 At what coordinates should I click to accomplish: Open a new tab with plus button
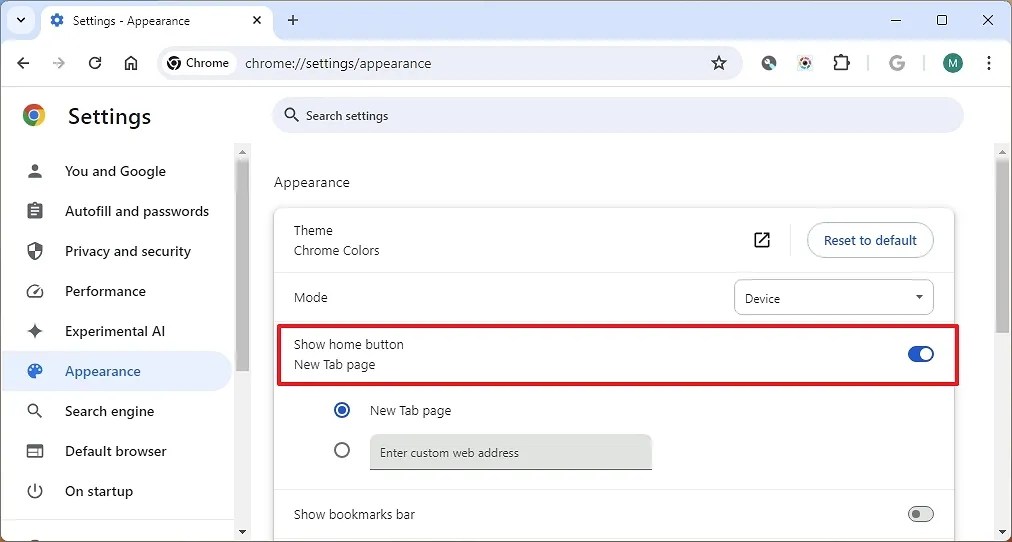point(293,20)
